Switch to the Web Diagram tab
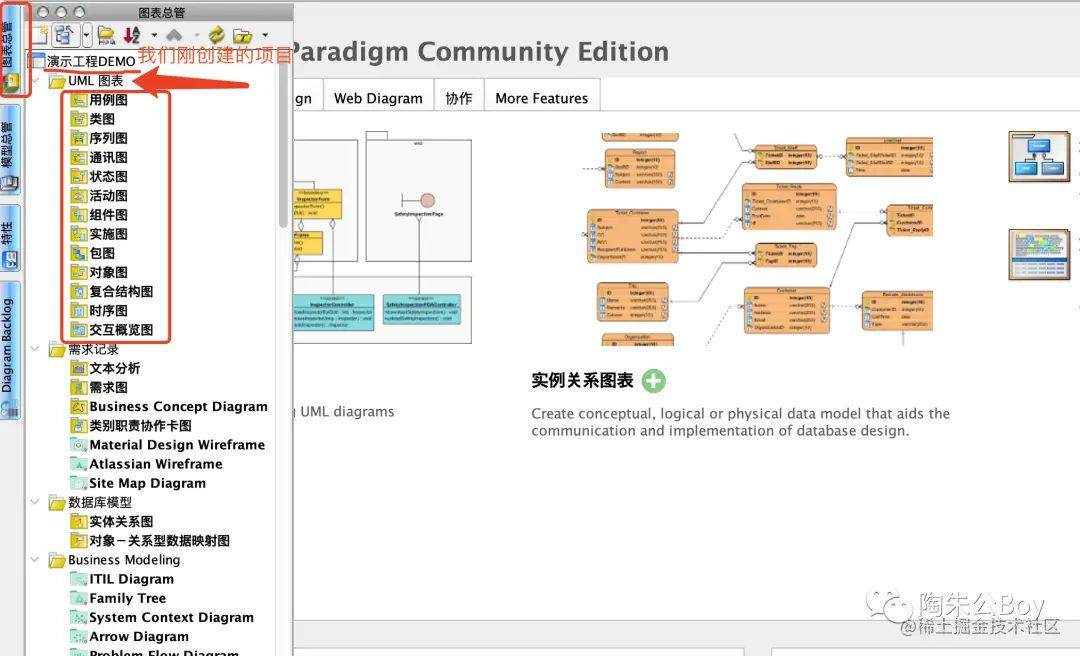 [x=378, y=99]
